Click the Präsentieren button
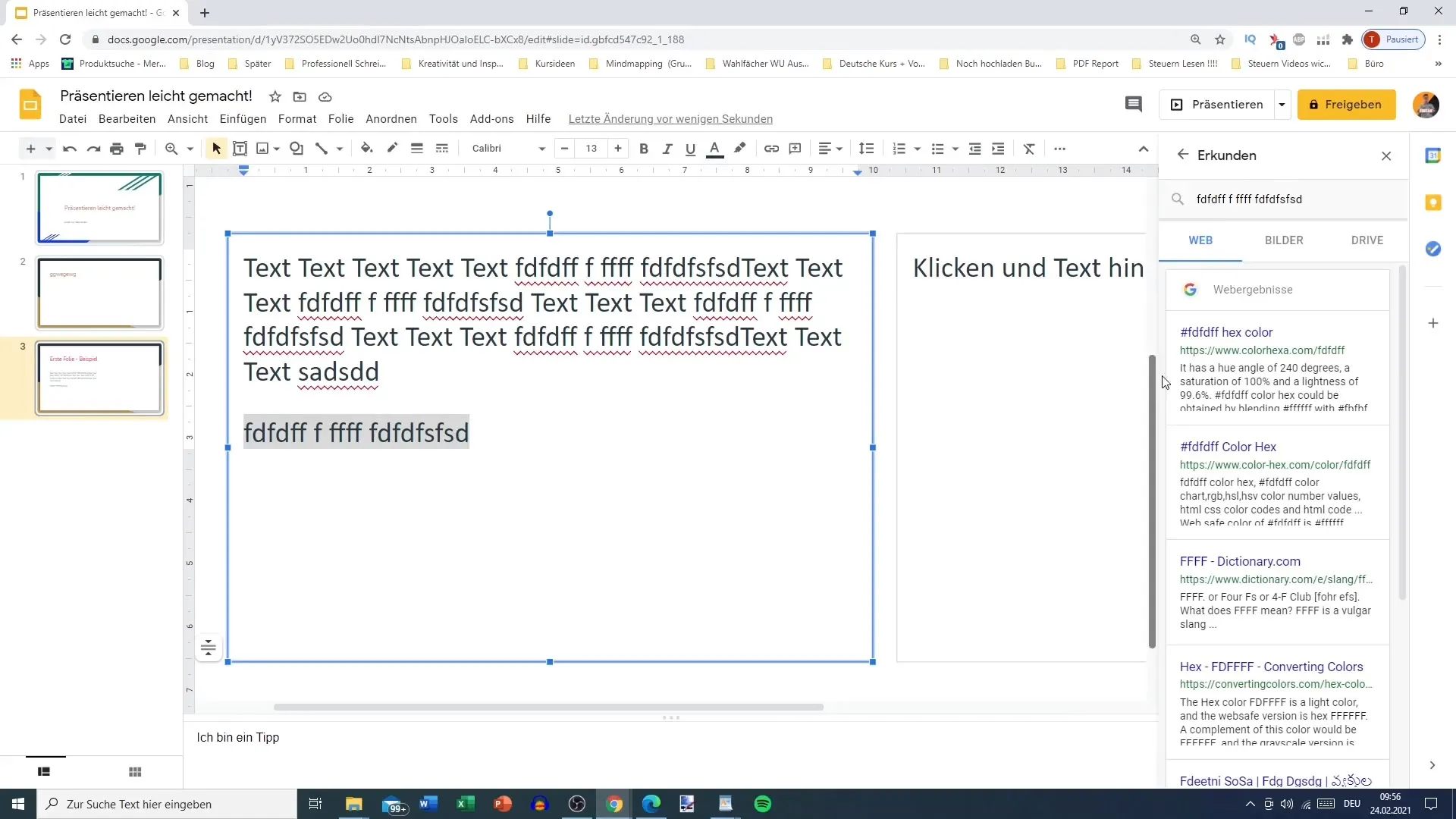Image resolution: width=1456 pixels, height=819 pixels. click(1216, 105)
